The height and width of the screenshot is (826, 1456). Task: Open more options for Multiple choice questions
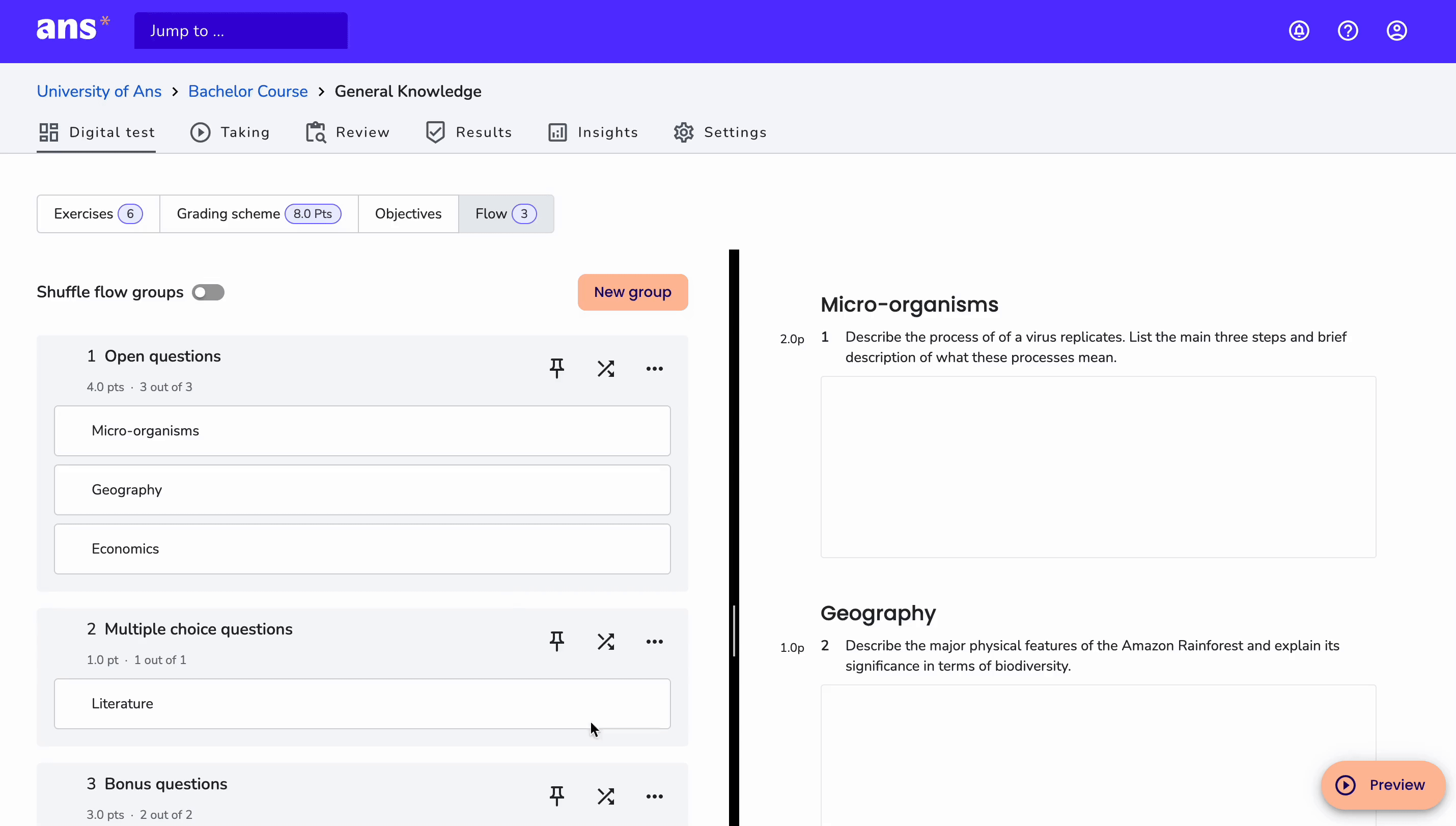pyautogui.click(x=654, y=642)
